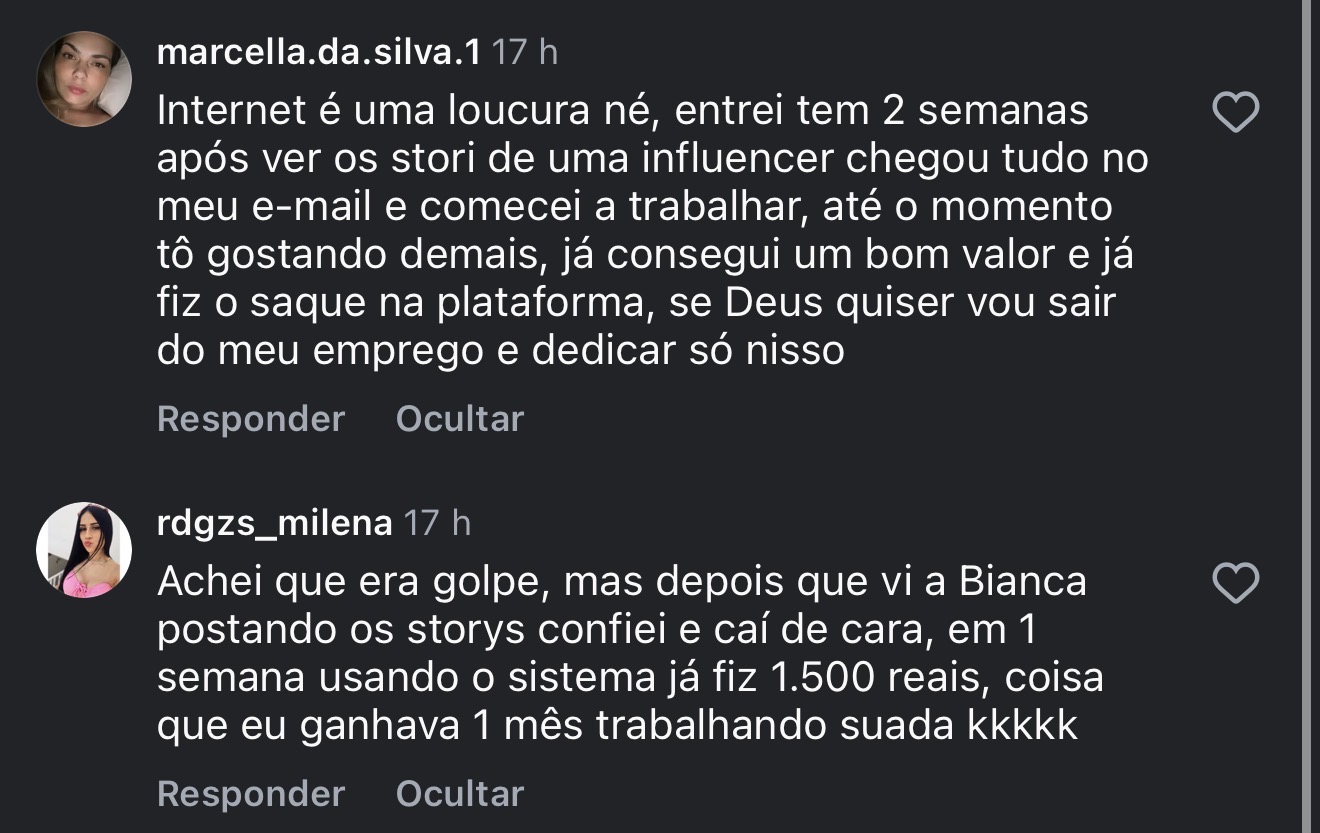Visit the marcella.da.silva.1 username link
This screenshot has height=833, width=1320.
tap(319, 52)
